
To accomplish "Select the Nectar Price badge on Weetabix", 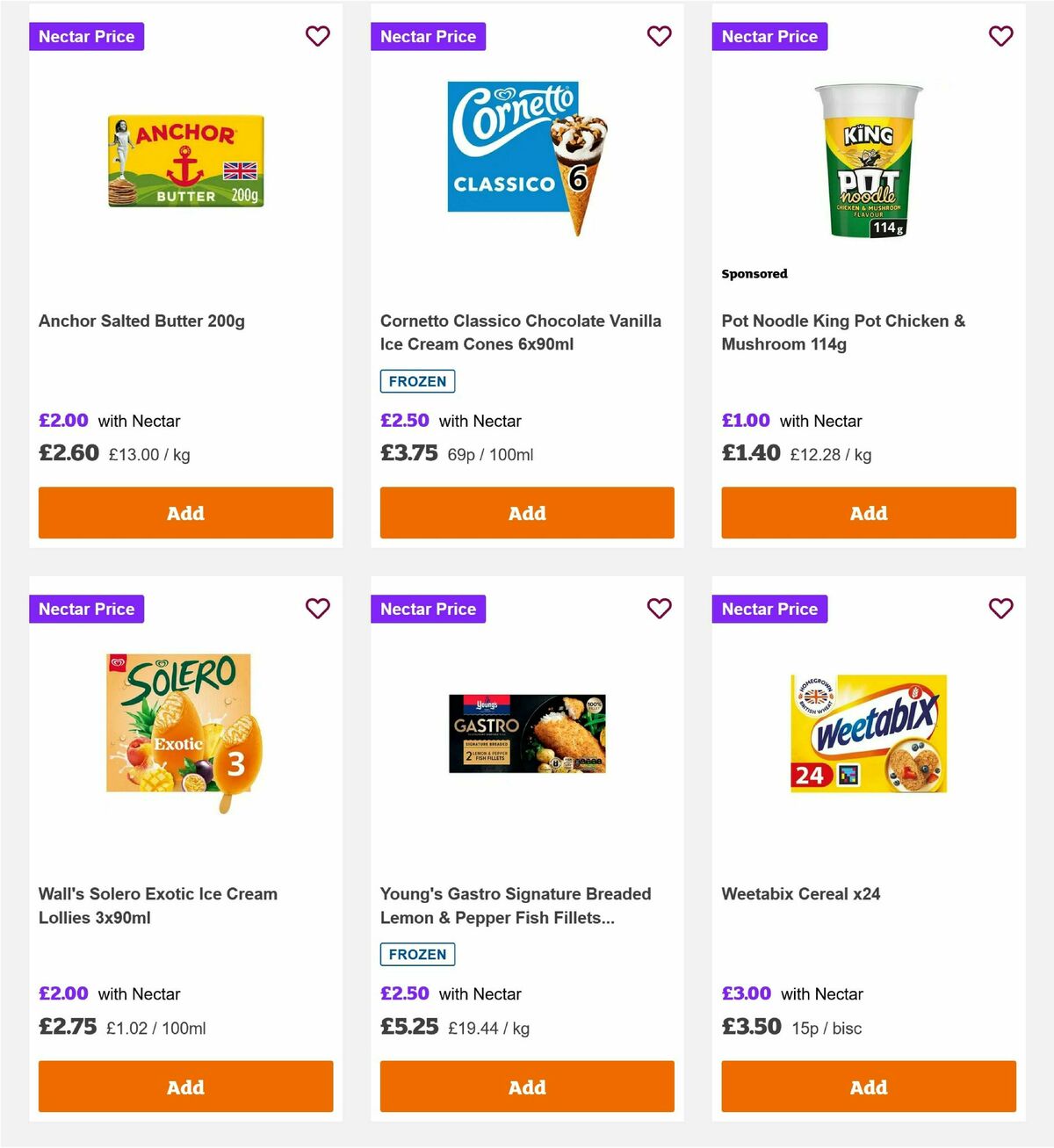I will 769,608.
